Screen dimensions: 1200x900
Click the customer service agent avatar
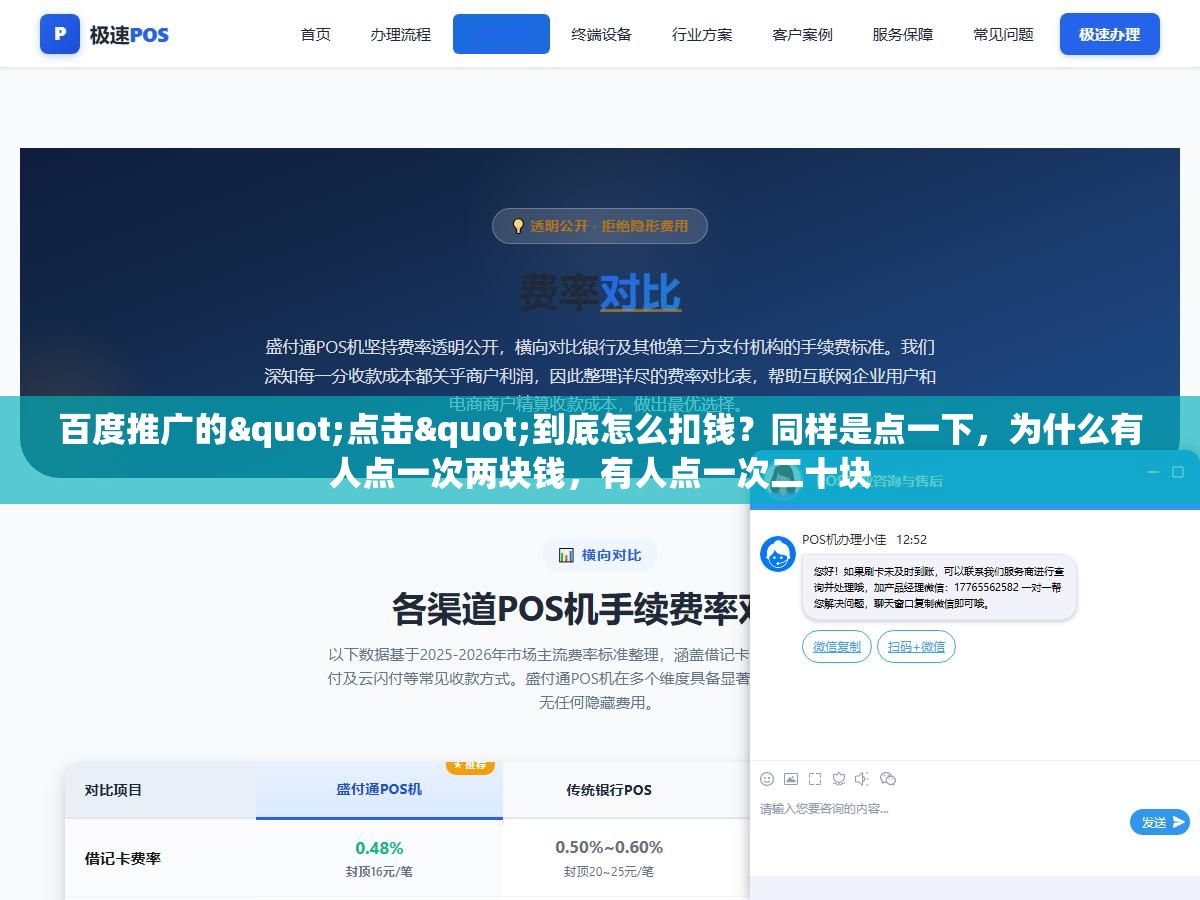click(778, 554)
